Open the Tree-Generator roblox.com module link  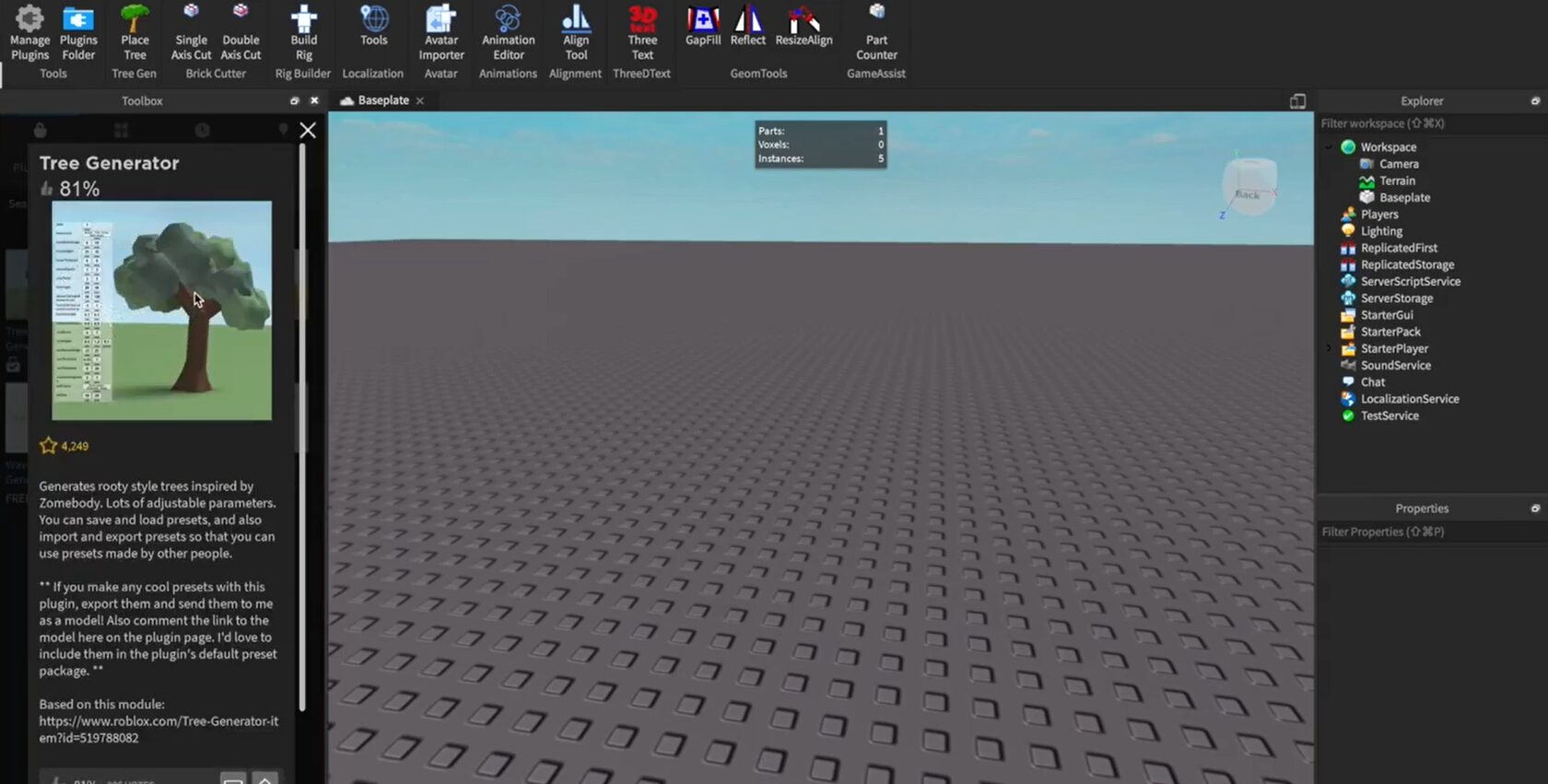click(158, 730)
